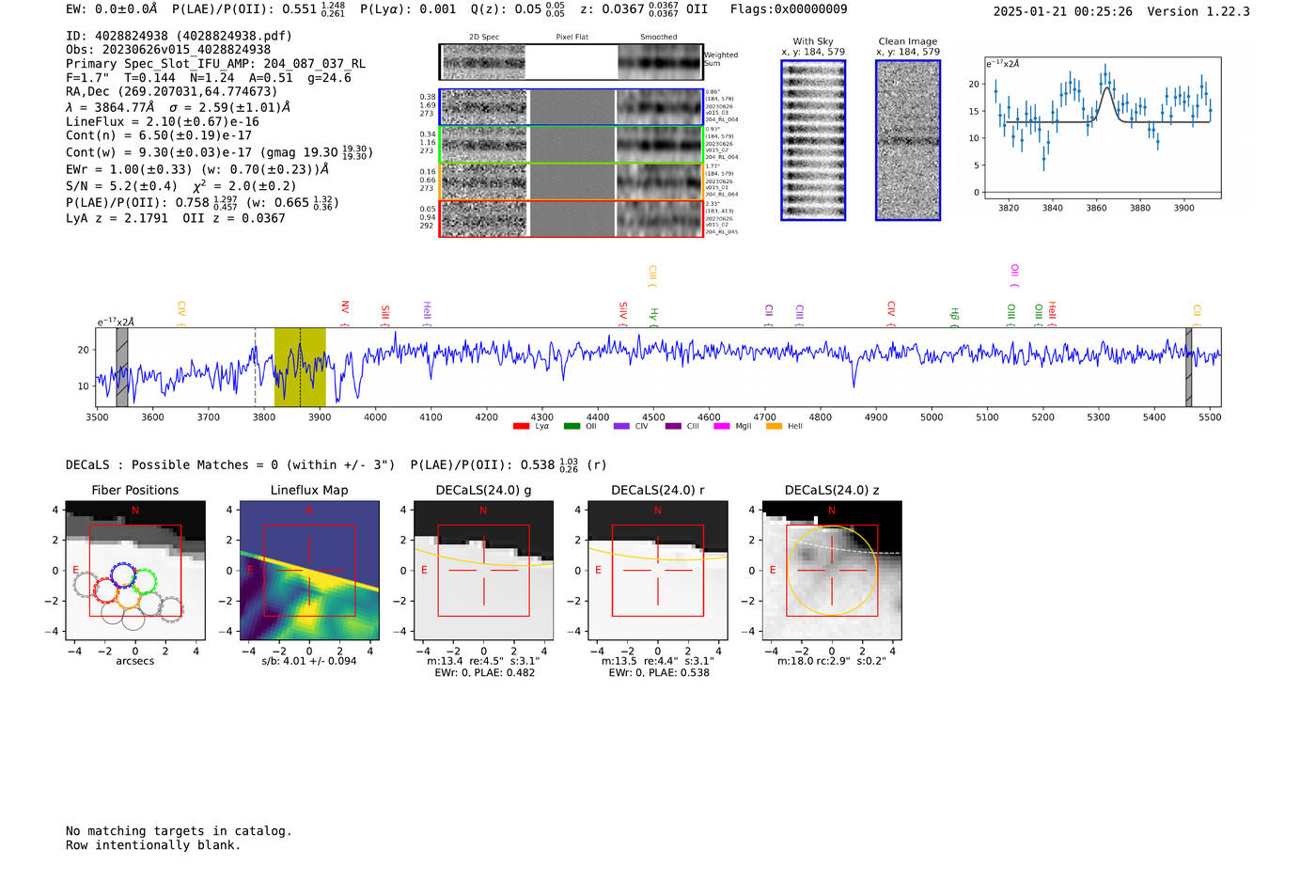Click the magenta MgII legend swatch
This screenshot has height=896, width=1316.
[721, 427]
